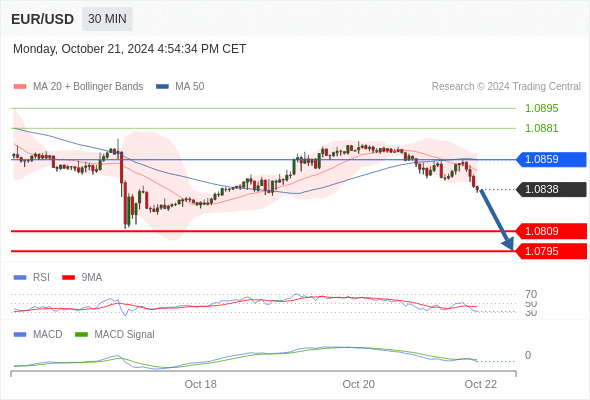Click the 'Oct 18' time axis label
The height and width of the screenshot is (400, 590).
coord(201,384)
